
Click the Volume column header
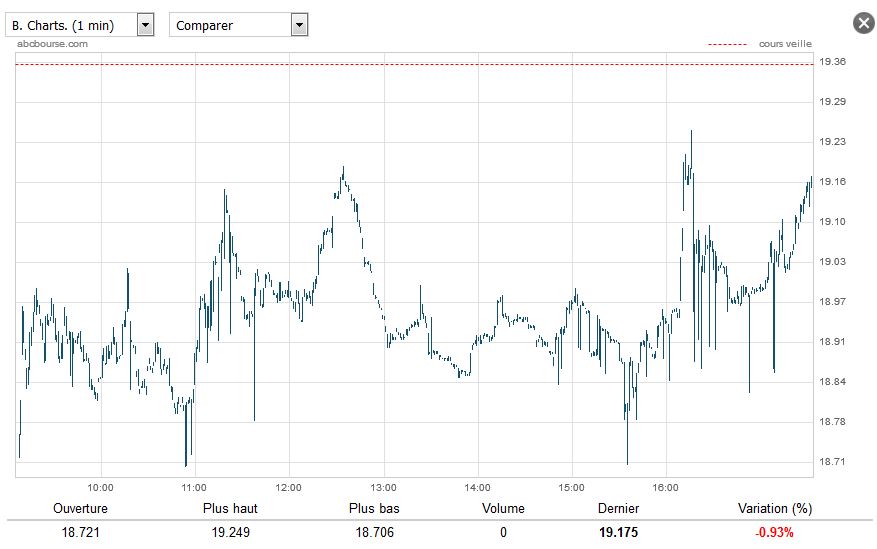click(503, 508)
